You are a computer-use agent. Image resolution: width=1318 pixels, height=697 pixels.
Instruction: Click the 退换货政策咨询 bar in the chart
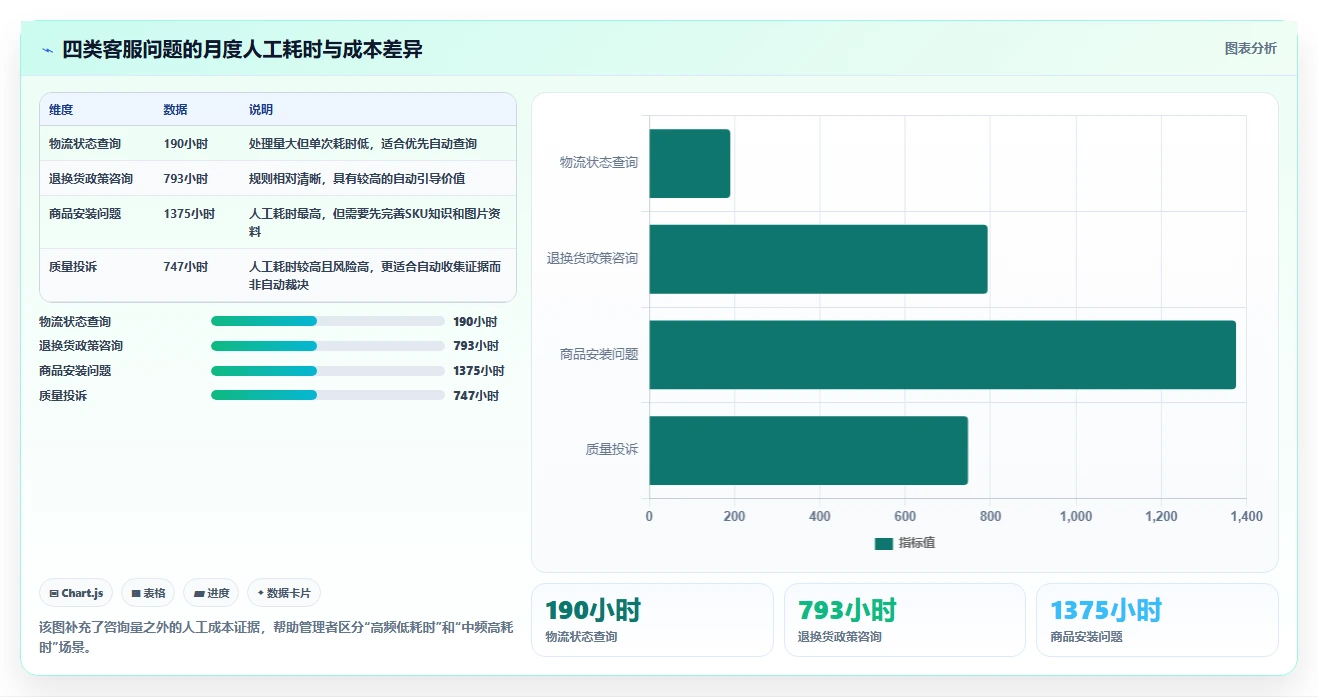818,259
